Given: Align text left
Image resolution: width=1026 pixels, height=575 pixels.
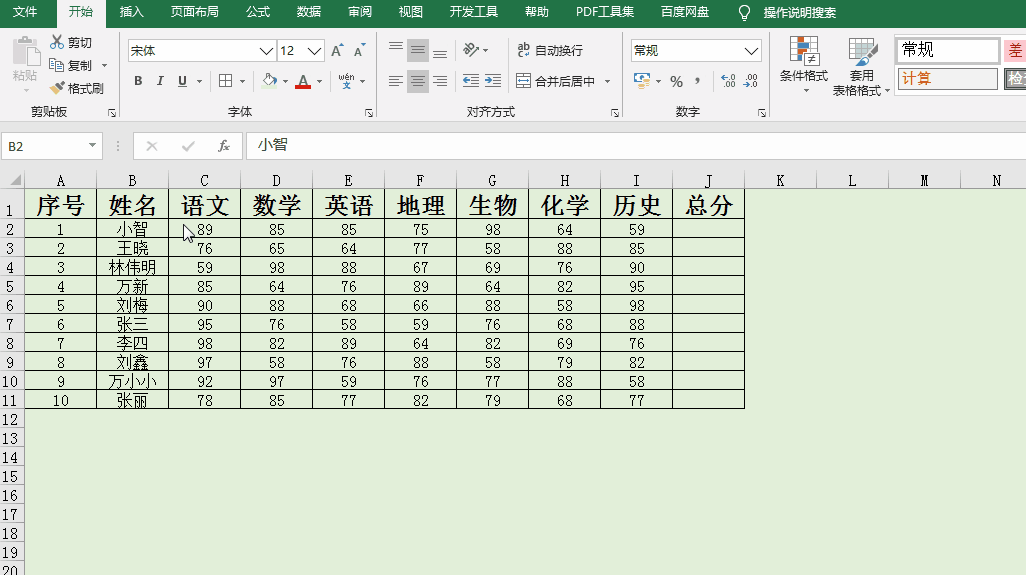Looking at the screenshot, I should coord(396,81).
